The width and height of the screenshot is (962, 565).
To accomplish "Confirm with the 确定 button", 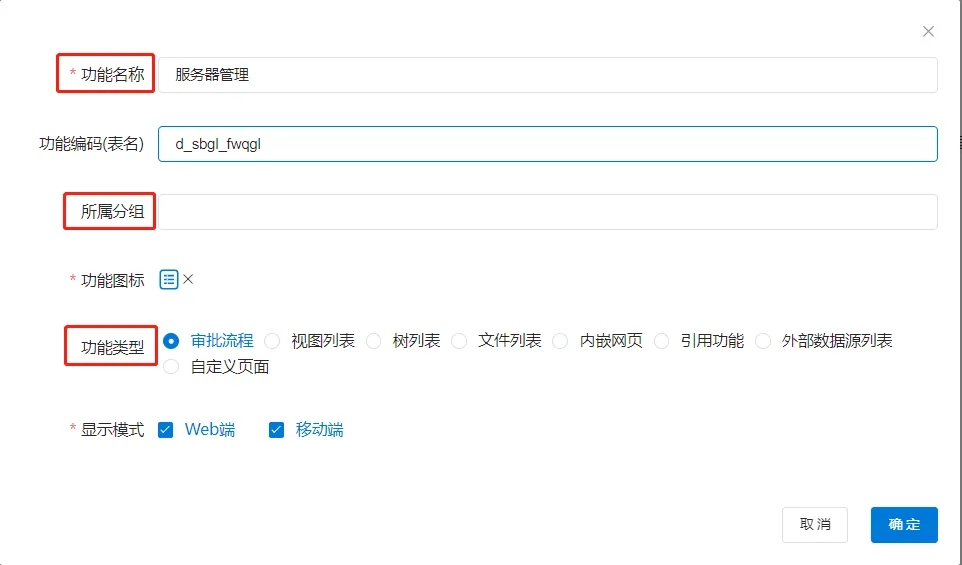I will [x=903, y=525].
